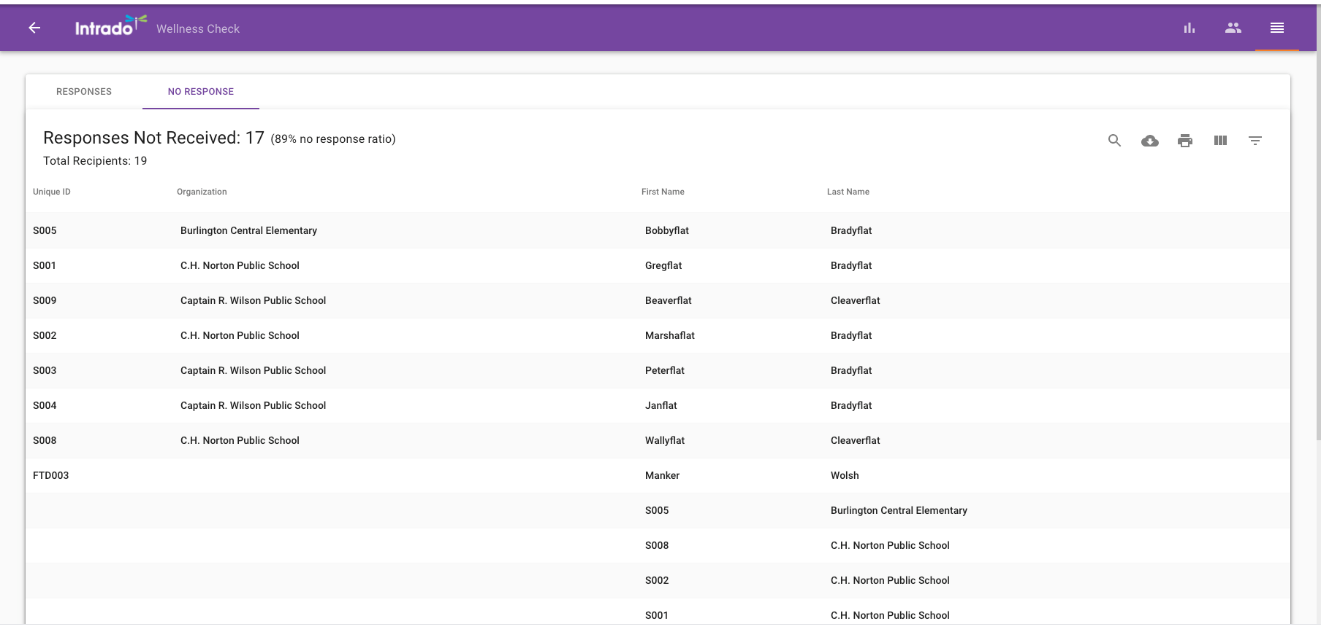Download the report via cloud icon
Screen dimensions: 1321x629
(1150, 141)
